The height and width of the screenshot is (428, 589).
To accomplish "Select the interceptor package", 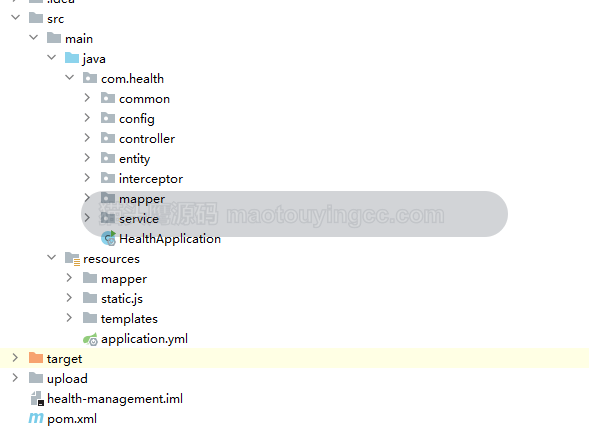I will click(151, 179).
